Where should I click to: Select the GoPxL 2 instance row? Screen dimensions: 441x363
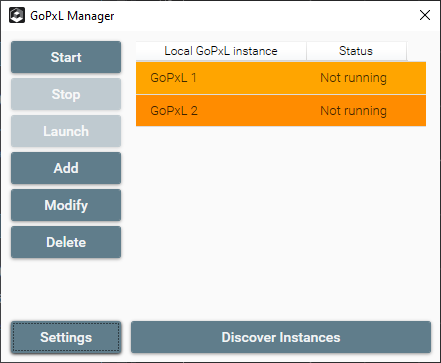281,110
